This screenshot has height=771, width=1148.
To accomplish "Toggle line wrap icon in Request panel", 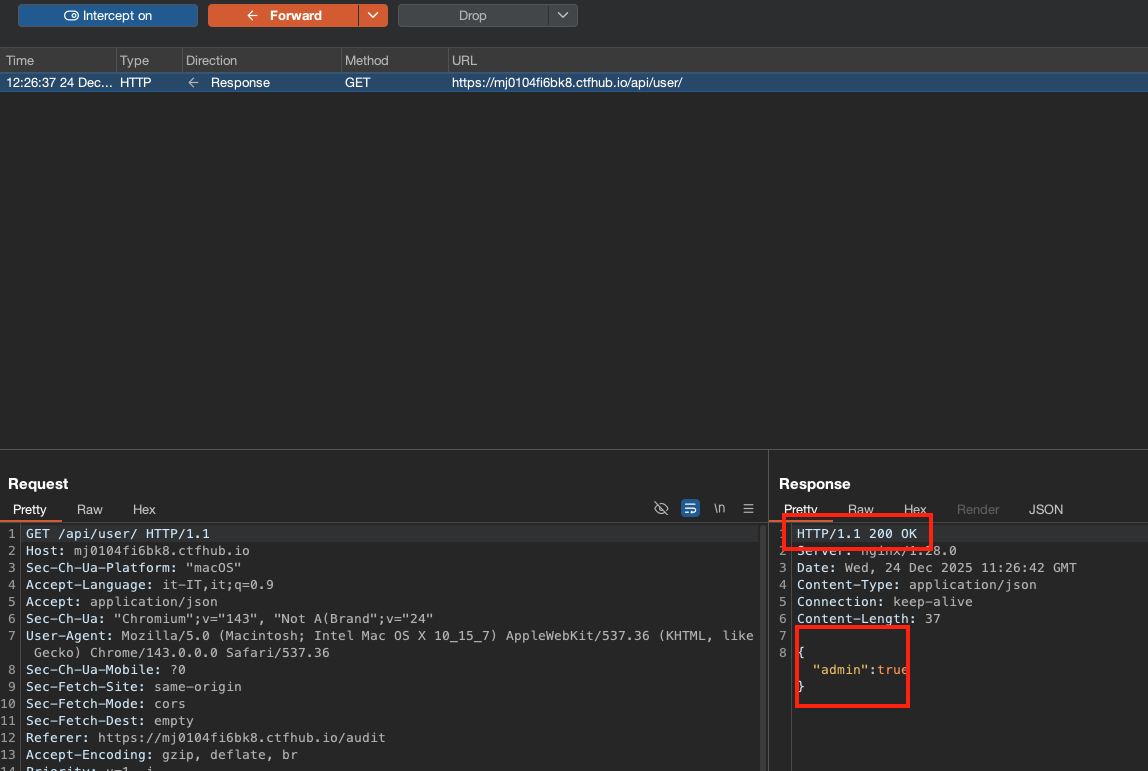I will coord(690,508).
